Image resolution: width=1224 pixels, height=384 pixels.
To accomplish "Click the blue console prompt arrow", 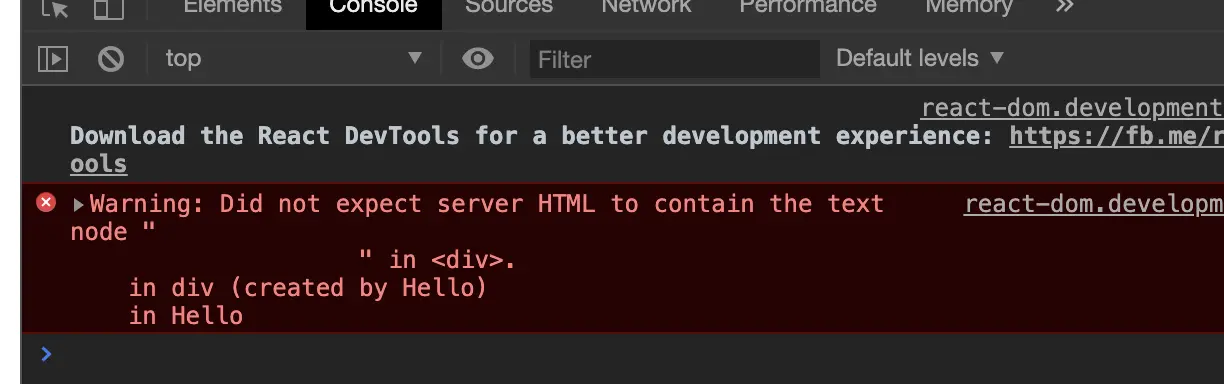I will (x=45, y=353).
